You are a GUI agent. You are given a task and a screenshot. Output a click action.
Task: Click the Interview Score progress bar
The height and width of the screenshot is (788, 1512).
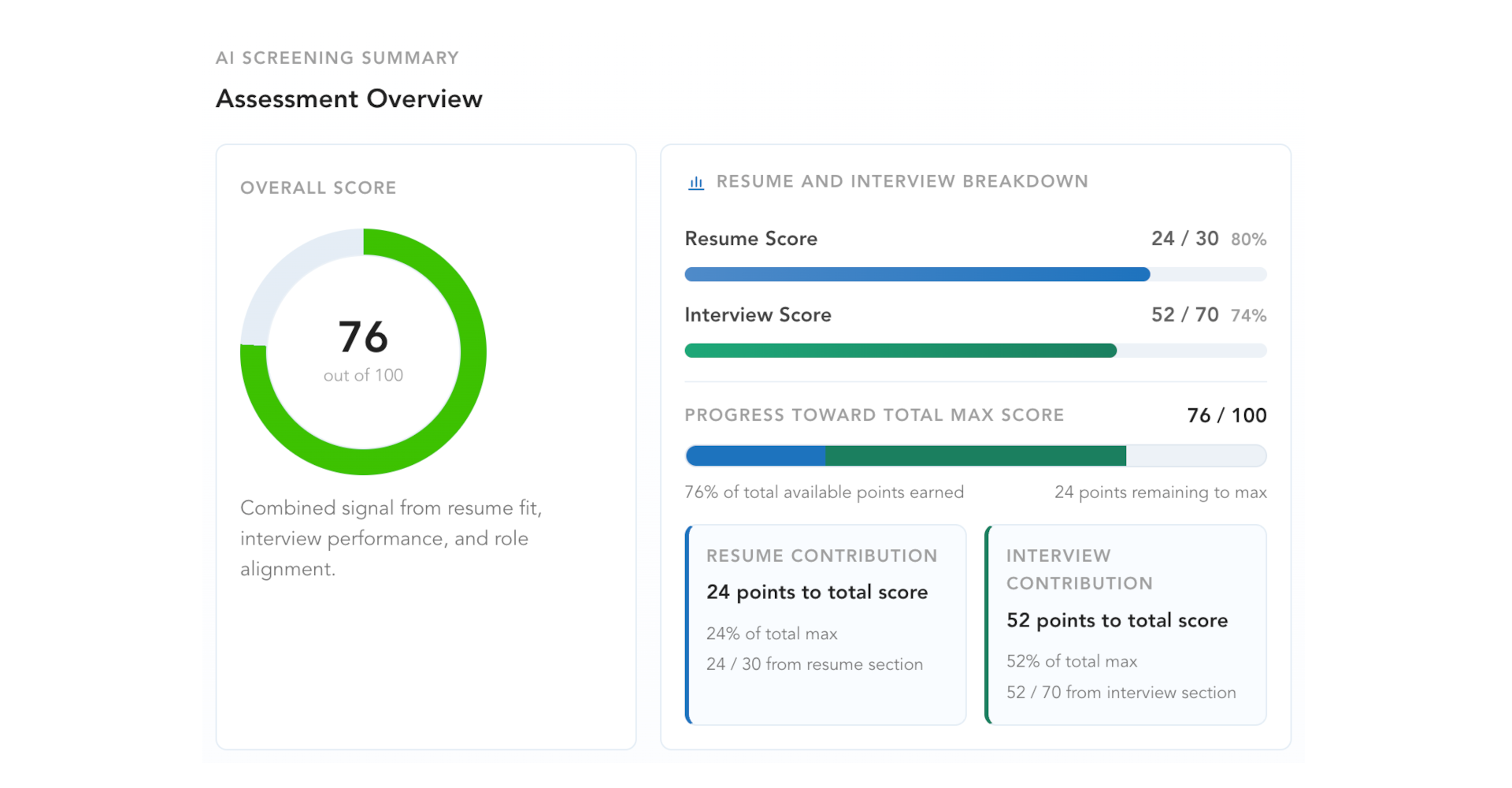(976, 351)
